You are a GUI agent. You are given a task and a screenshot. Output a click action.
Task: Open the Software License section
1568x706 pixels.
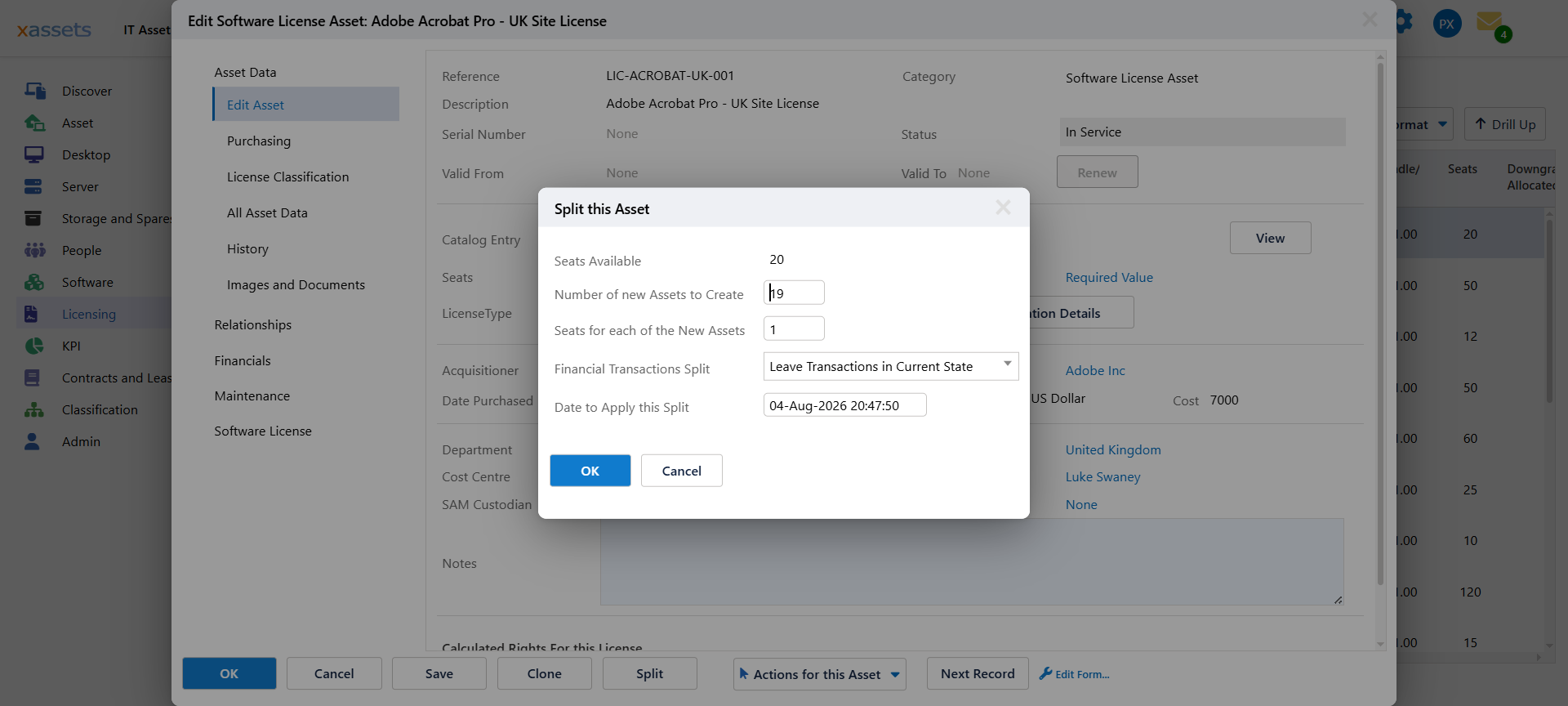coord(262,431)
